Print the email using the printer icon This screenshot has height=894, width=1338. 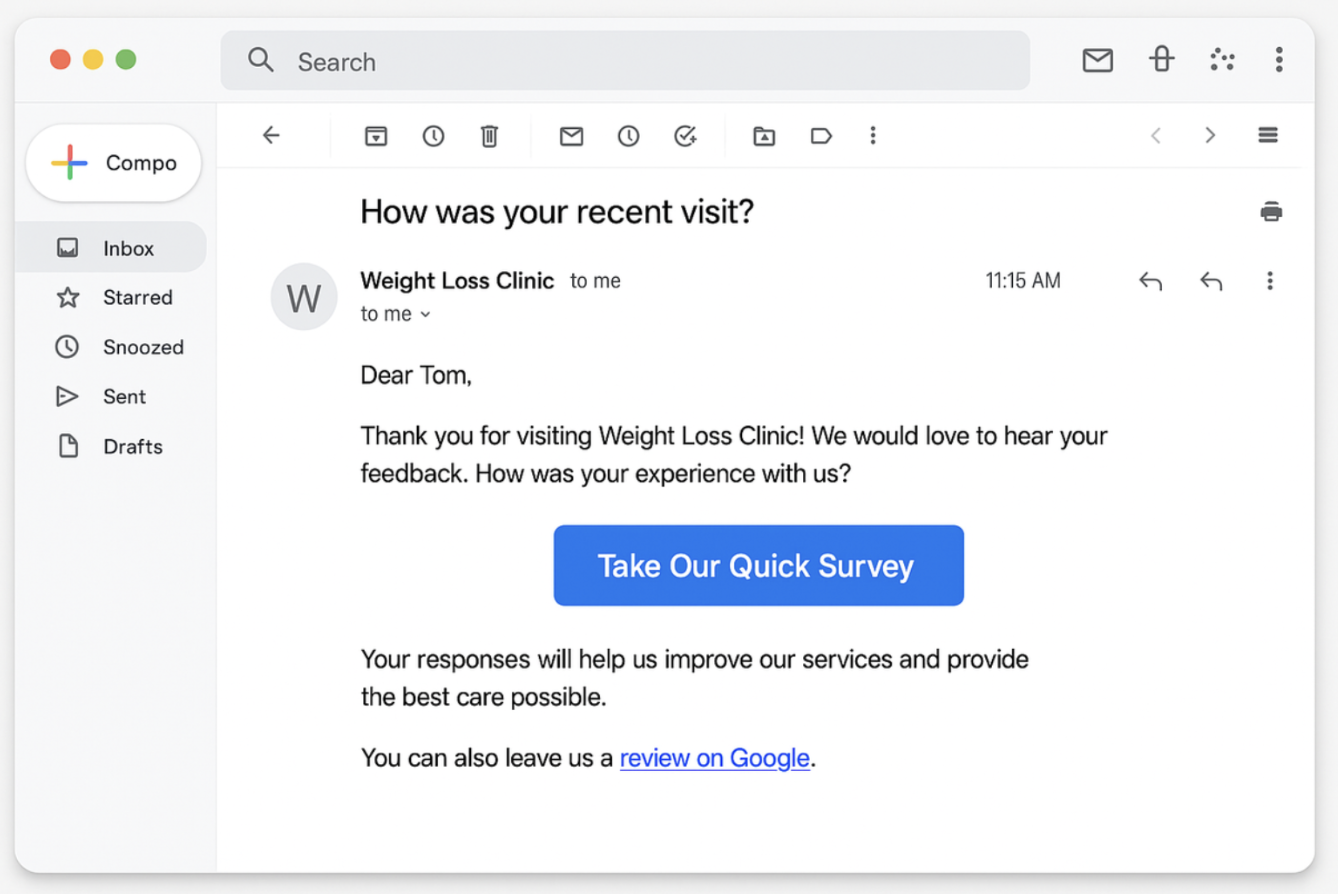click(x=1271, y=212)
